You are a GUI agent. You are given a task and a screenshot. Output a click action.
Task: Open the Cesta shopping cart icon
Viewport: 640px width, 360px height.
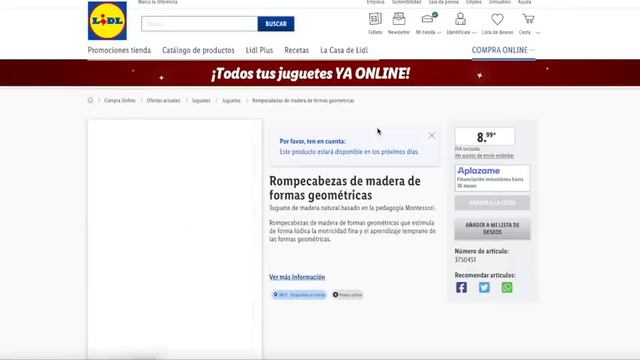(x=528, y=19)
